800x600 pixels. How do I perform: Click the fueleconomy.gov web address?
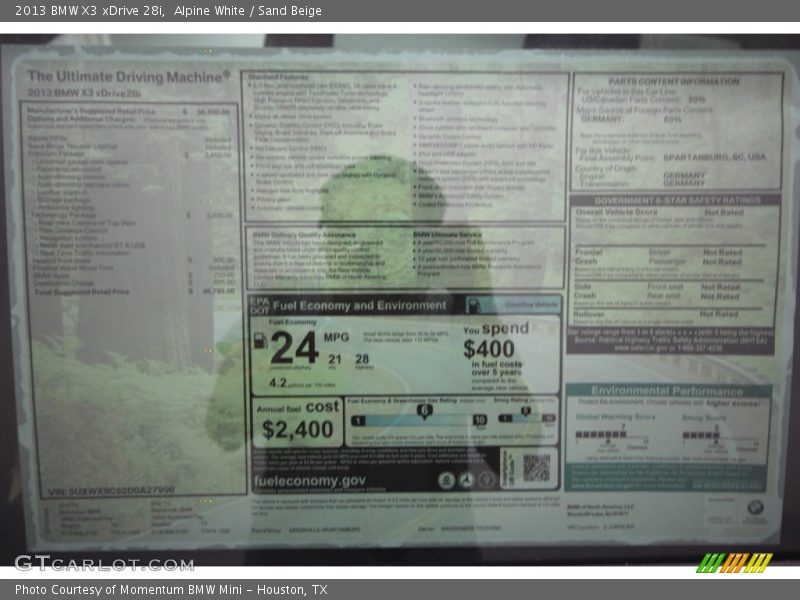[310, 481]
